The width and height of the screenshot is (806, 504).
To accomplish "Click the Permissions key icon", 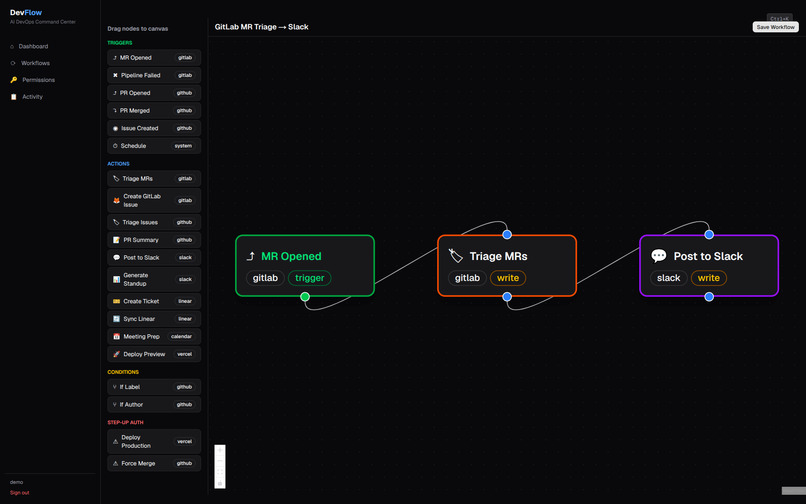I will click(x=13, y=80).
